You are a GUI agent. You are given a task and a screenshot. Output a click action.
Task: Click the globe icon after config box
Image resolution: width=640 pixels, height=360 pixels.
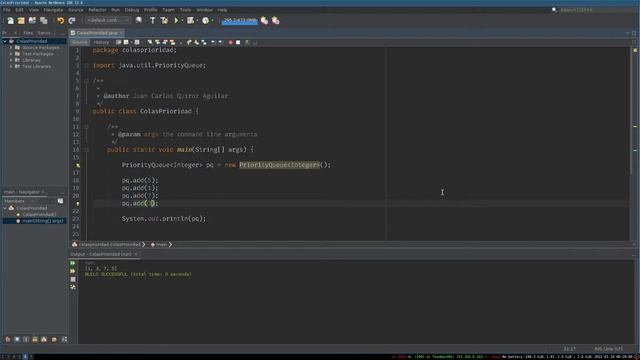click(139, 20)
